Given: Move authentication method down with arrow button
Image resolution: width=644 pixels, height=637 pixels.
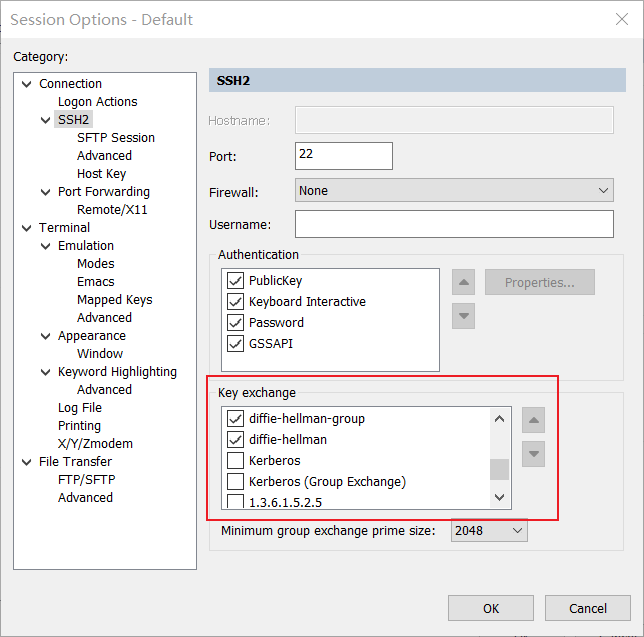Looking at the screenshot, I should [x=463, y=316].
